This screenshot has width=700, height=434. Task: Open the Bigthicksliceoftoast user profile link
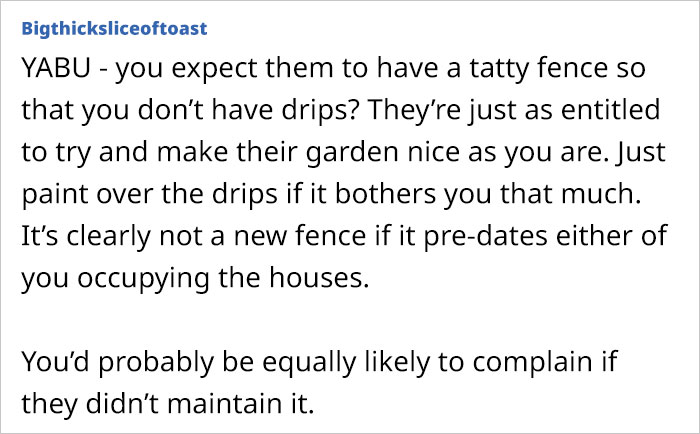(114, 28)
